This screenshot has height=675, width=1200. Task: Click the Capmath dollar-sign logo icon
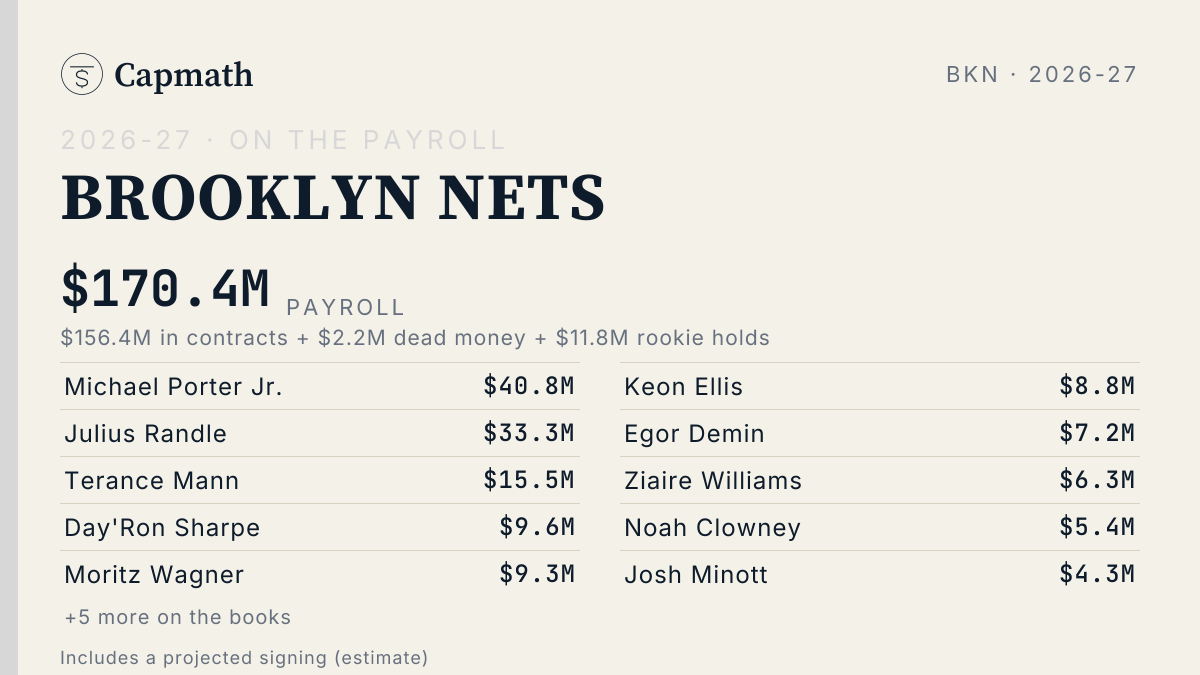tap(82, 74)
